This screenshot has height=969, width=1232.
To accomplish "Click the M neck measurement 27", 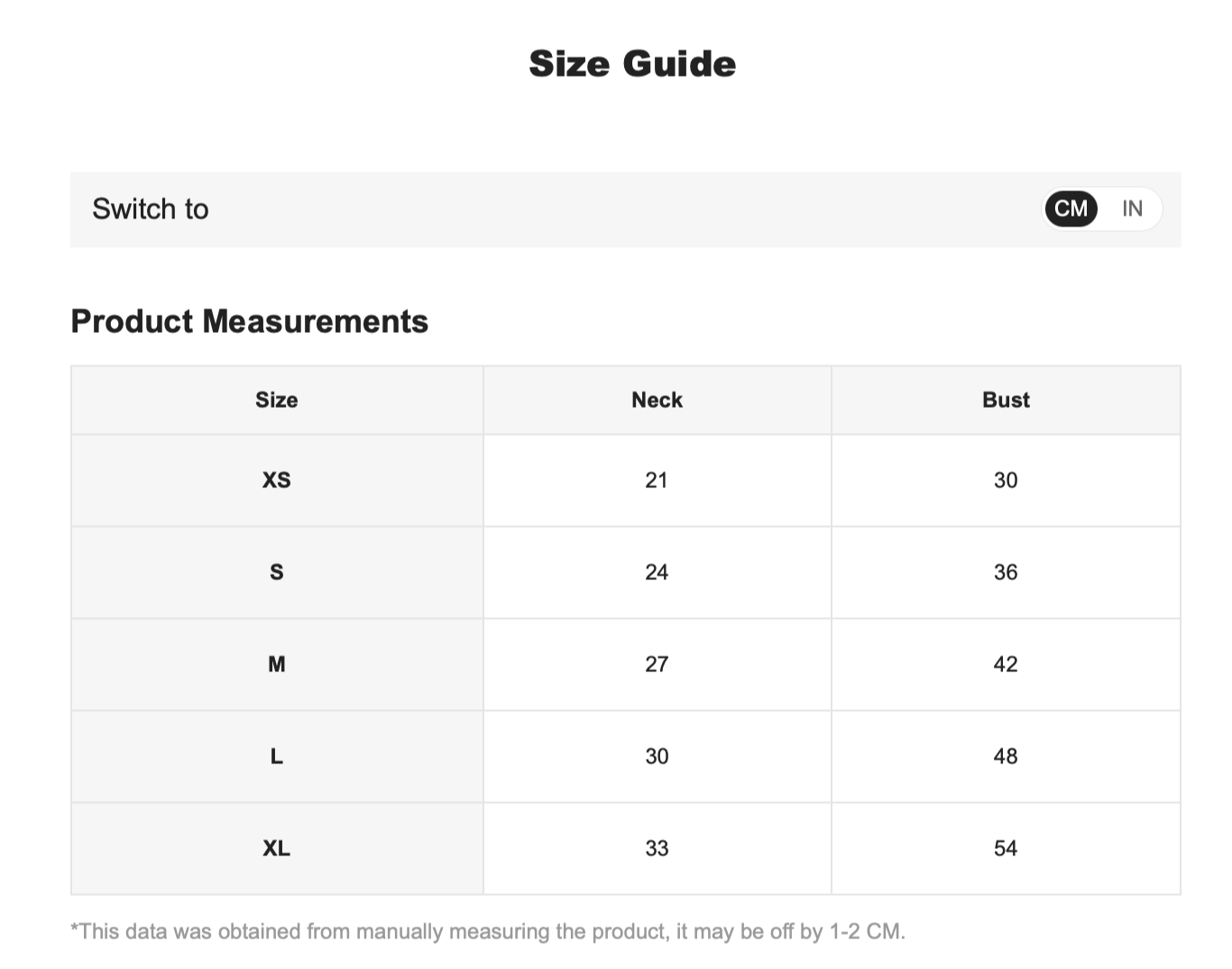I will pyautogui.click(x=657, y=664).
